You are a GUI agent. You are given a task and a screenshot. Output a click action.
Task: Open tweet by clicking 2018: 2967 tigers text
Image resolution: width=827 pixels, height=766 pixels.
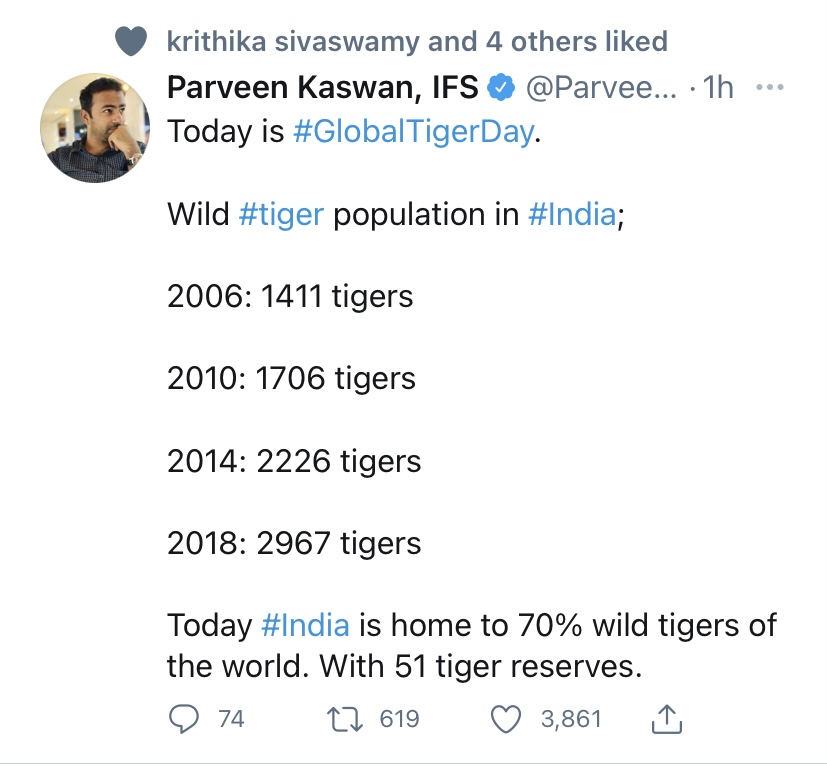294,543
